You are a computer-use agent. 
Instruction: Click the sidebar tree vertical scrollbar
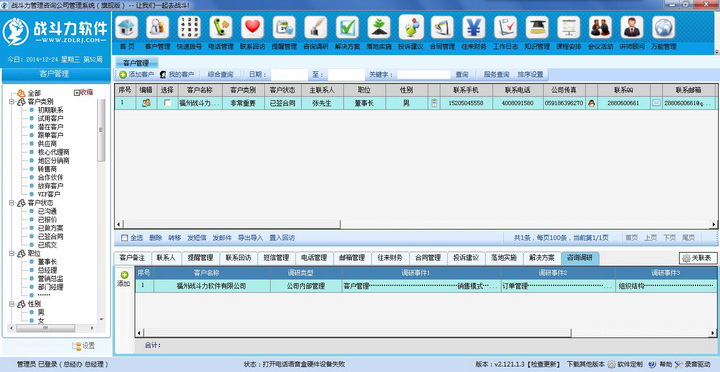[x=101, y=130]
